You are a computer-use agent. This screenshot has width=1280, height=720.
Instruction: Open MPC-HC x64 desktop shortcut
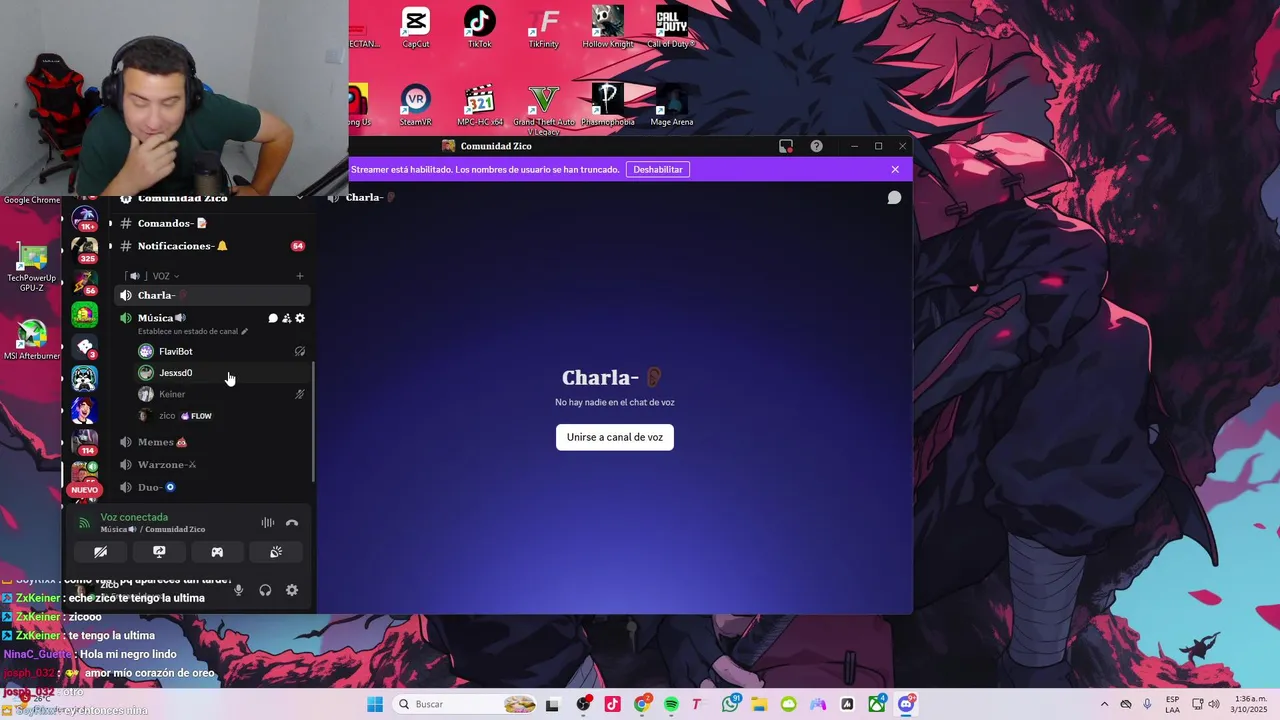[480, 105]
